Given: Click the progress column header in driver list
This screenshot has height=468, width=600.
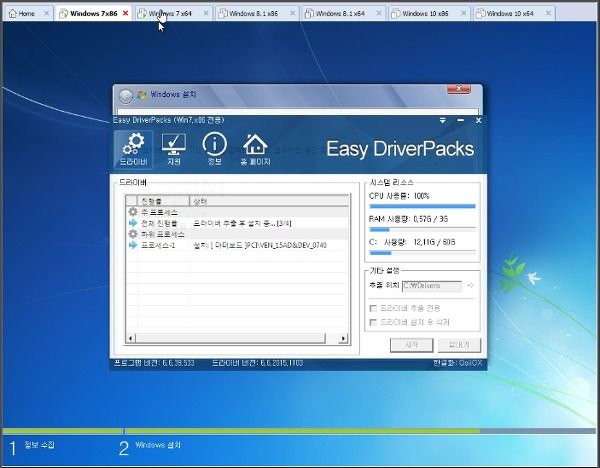Looking at the screenshot, I should tap(163, 201).
